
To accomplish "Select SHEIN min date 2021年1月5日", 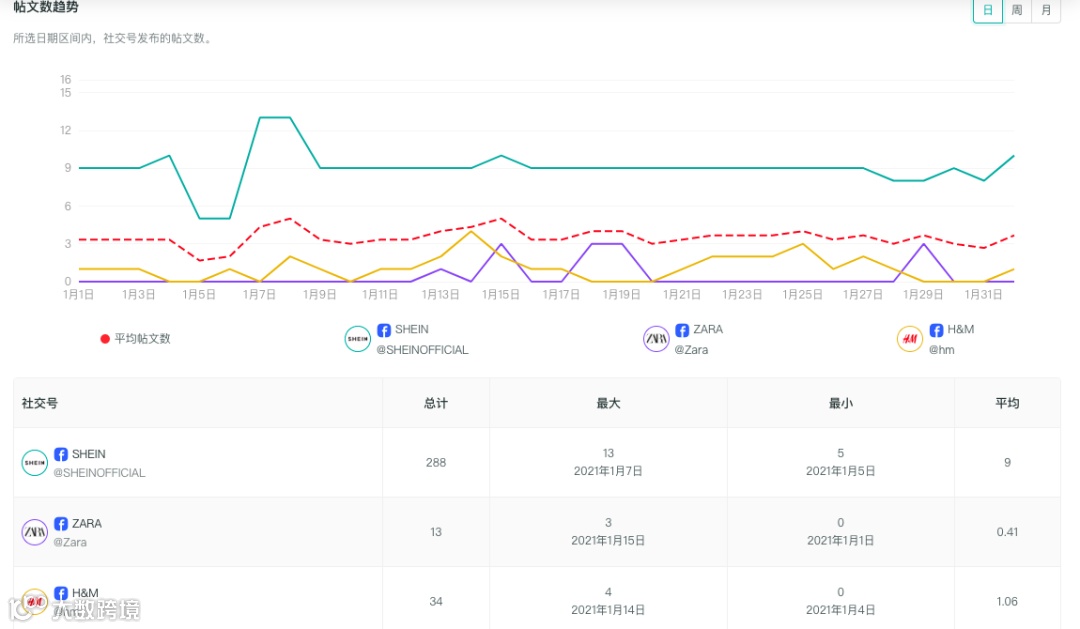I will 840,472.
